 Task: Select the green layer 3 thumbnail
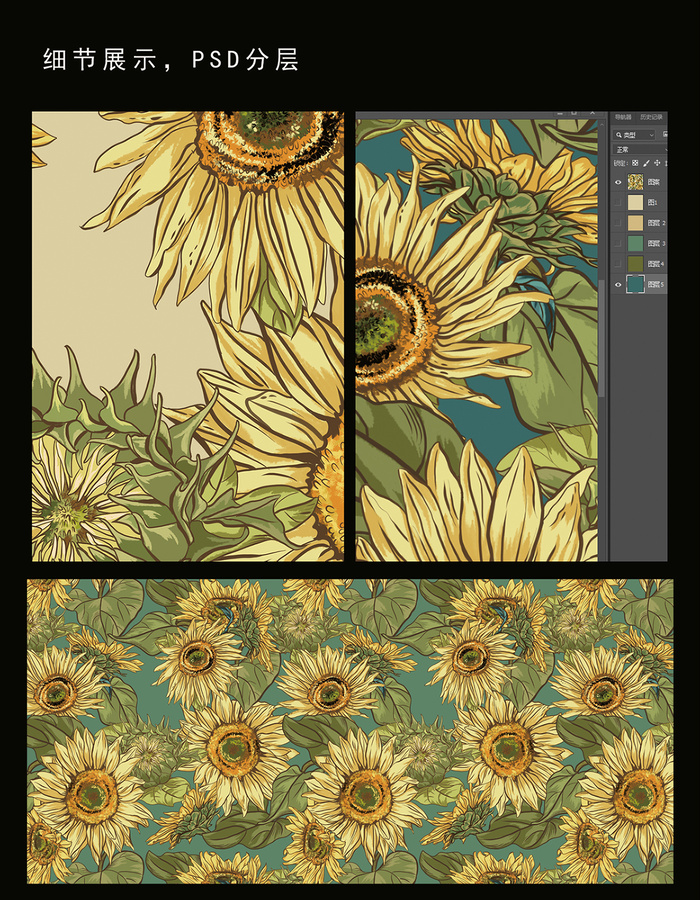tap(635, 243)
